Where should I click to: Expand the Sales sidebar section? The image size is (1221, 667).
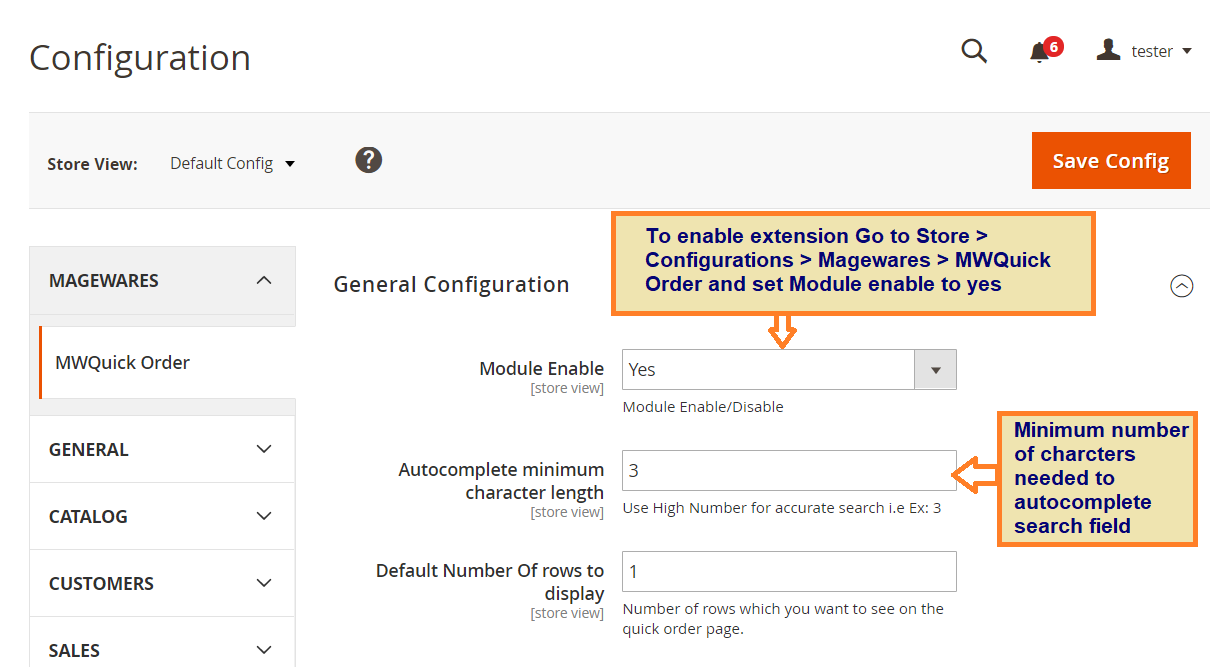pyautogui.click(x=162, y=650)
